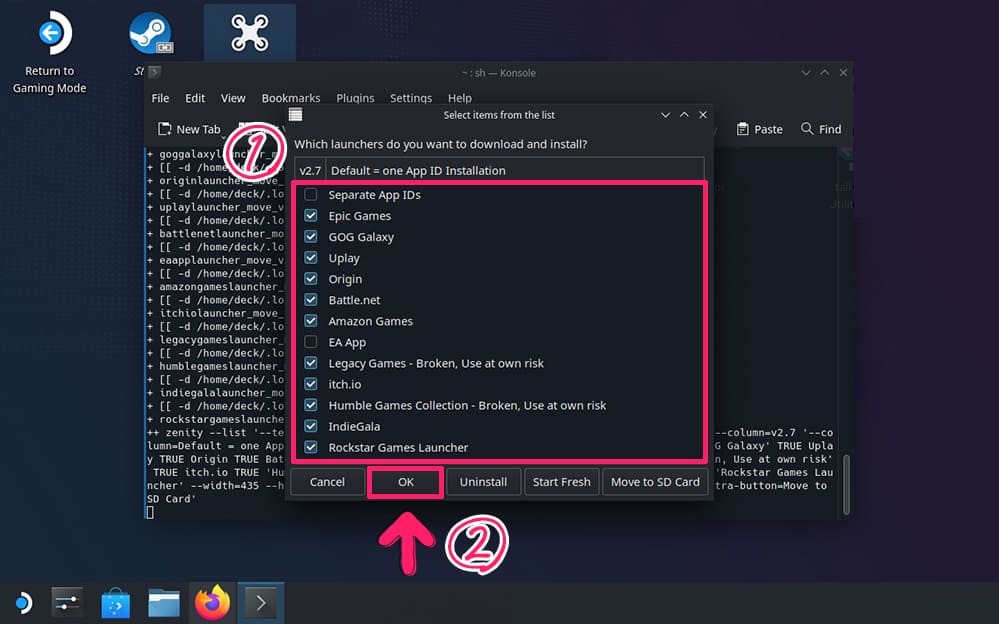Image resolution: width=999 pixels, height=624 pixels.
Task: Check the EA App checkbox
Action: [x=311, y=342]
